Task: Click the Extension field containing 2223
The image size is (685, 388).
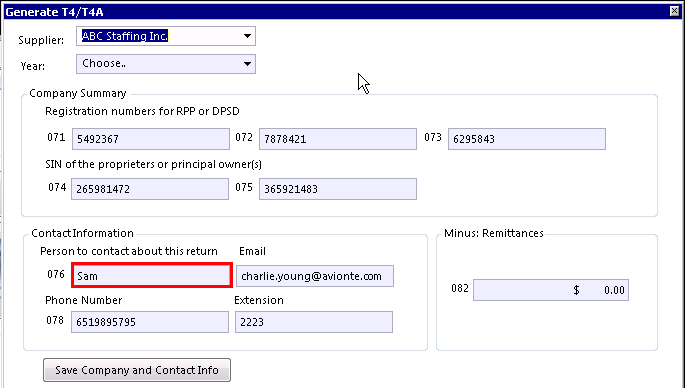Action: pyautogui.click(x=314, y=322)
